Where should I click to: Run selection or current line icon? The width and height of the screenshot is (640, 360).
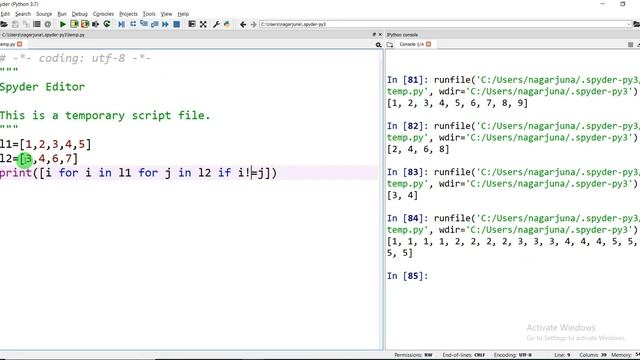point(96,24)
